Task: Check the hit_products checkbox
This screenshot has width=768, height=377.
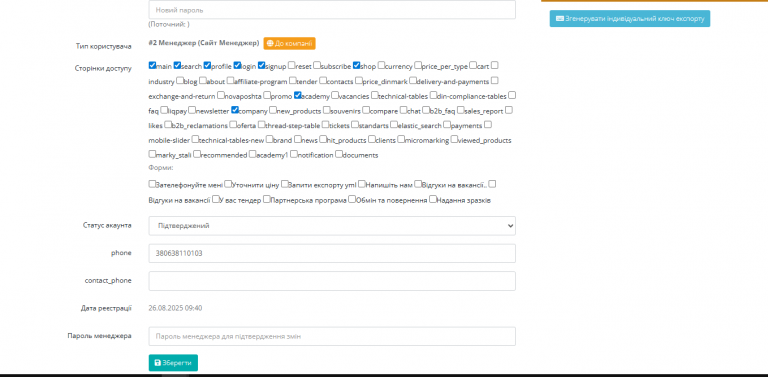Action: (323, 140)
